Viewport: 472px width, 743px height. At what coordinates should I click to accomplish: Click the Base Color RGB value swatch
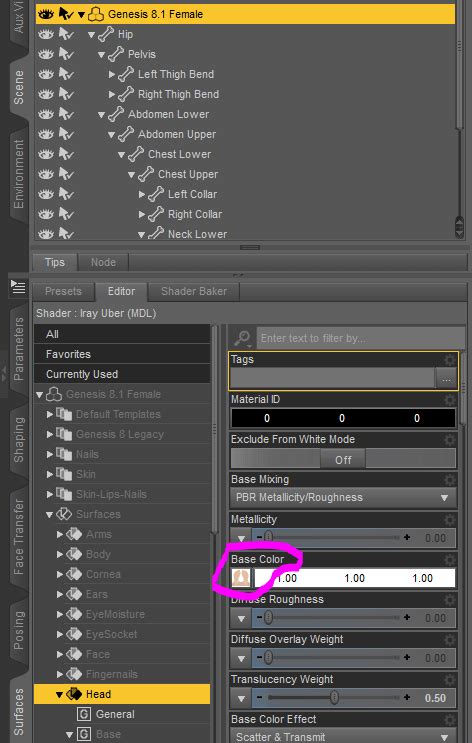click(x=354, y=579)
